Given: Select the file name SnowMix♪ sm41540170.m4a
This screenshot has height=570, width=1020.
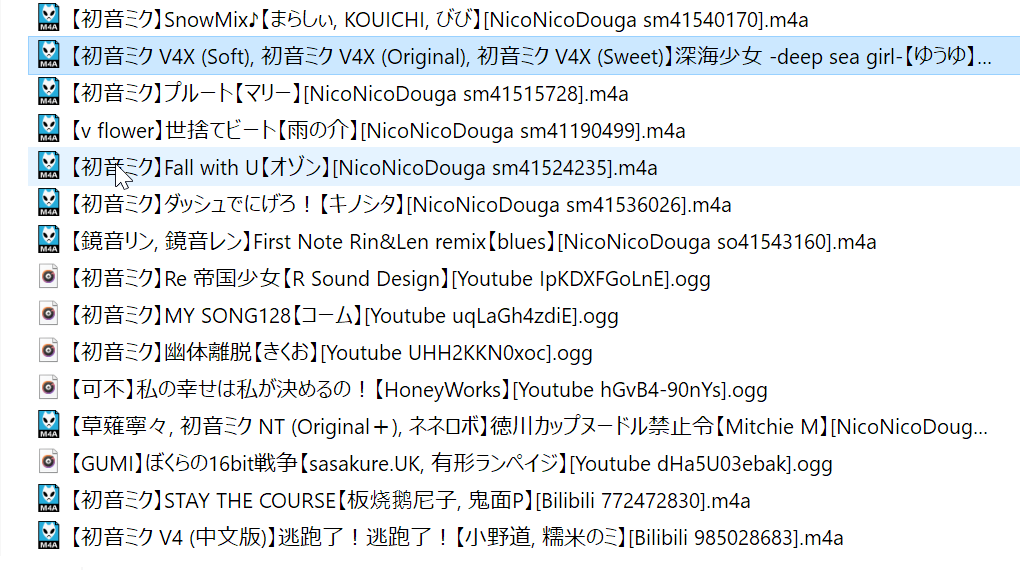Looking at the screenshot, I should tap(439, 20).
